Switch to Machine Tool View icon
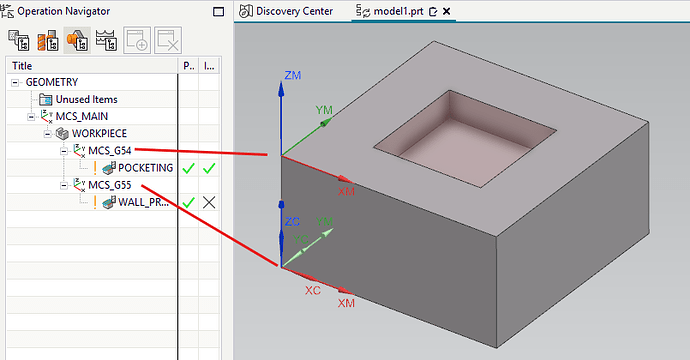This screenshot has width=690, height=360. click(48, 40)
